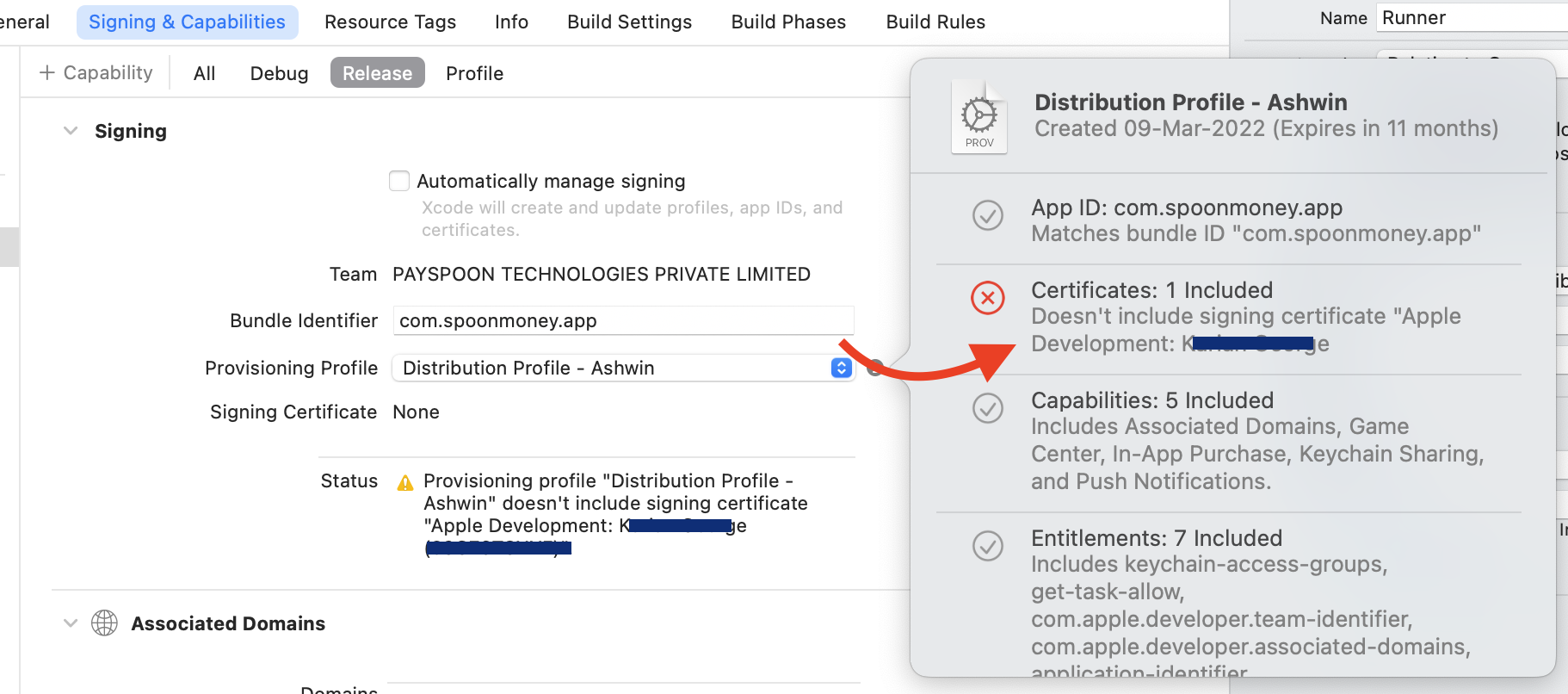Switch to the Build Settings tab
Image resolution: width=1568 pixels, height=694 pixels.
pos(629,22)
